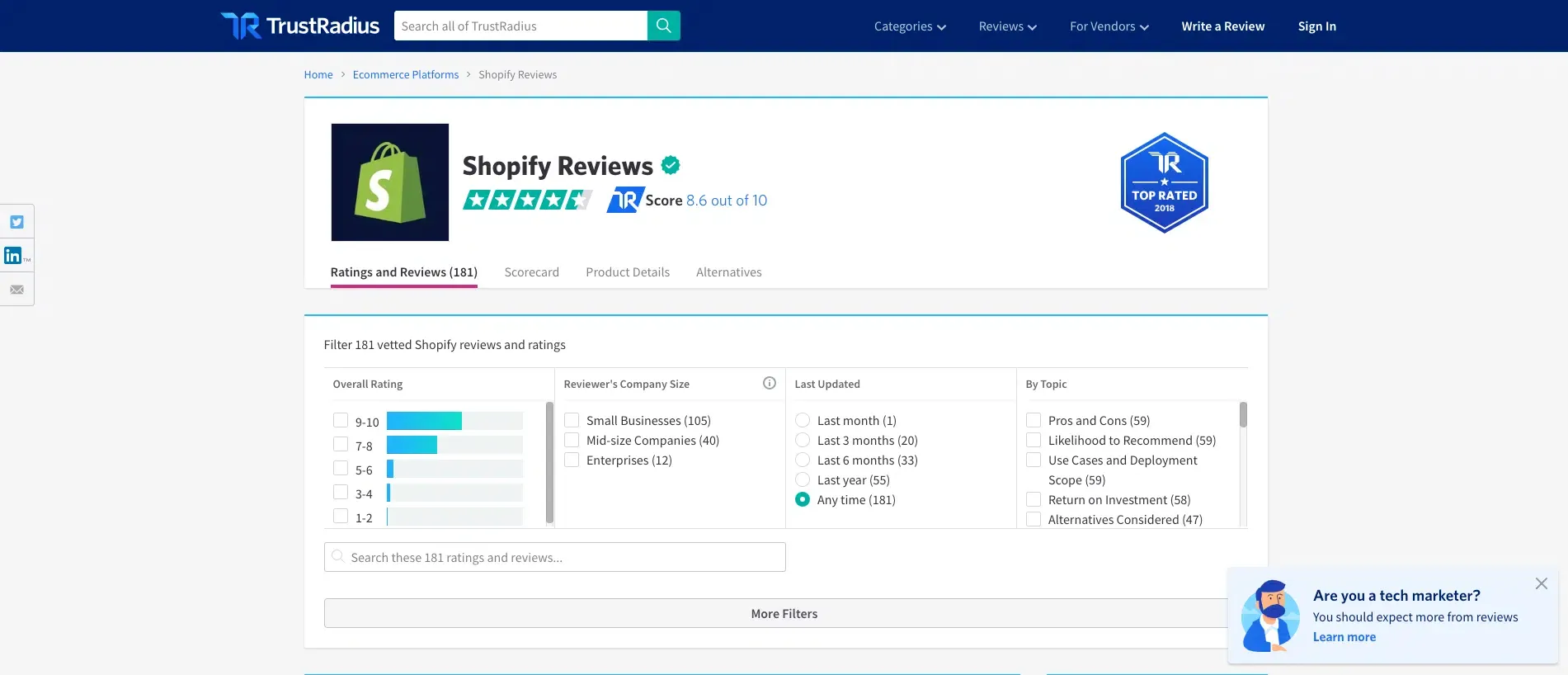Click the More Filters button

pos(784,614)
